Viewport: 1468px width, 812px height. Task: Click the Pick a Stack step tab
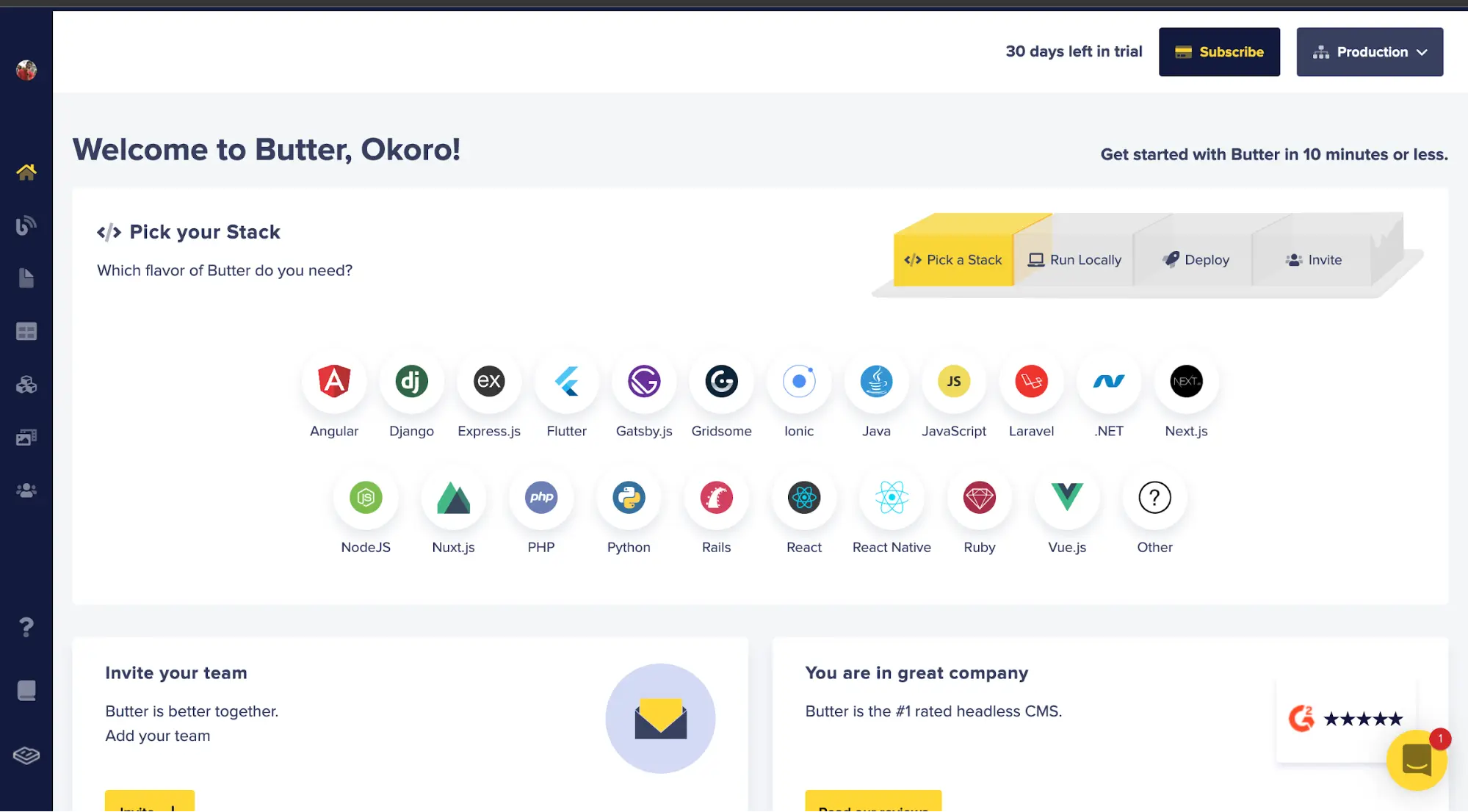point(953,259)
